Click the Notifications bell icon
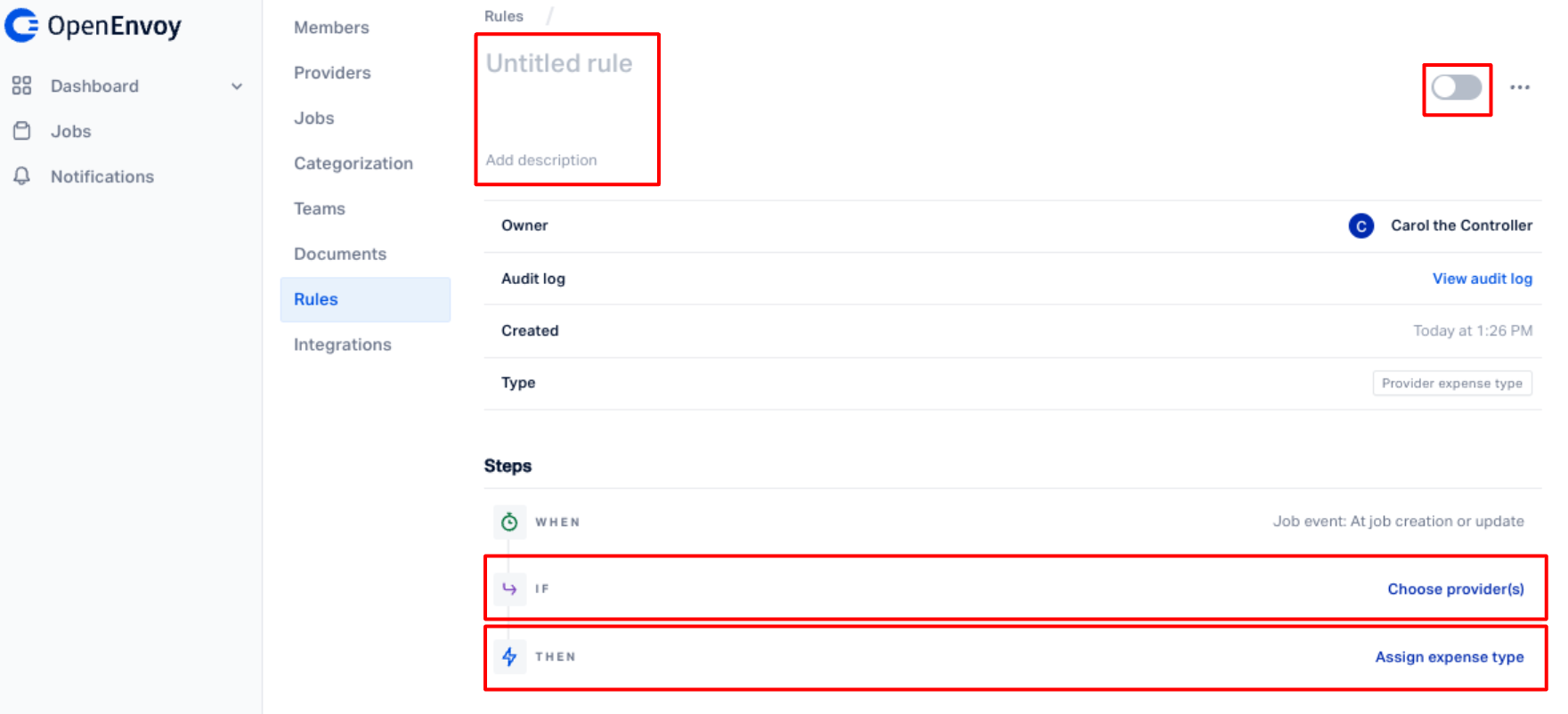The image size is (1568, 714). click(x=21, y=176)
